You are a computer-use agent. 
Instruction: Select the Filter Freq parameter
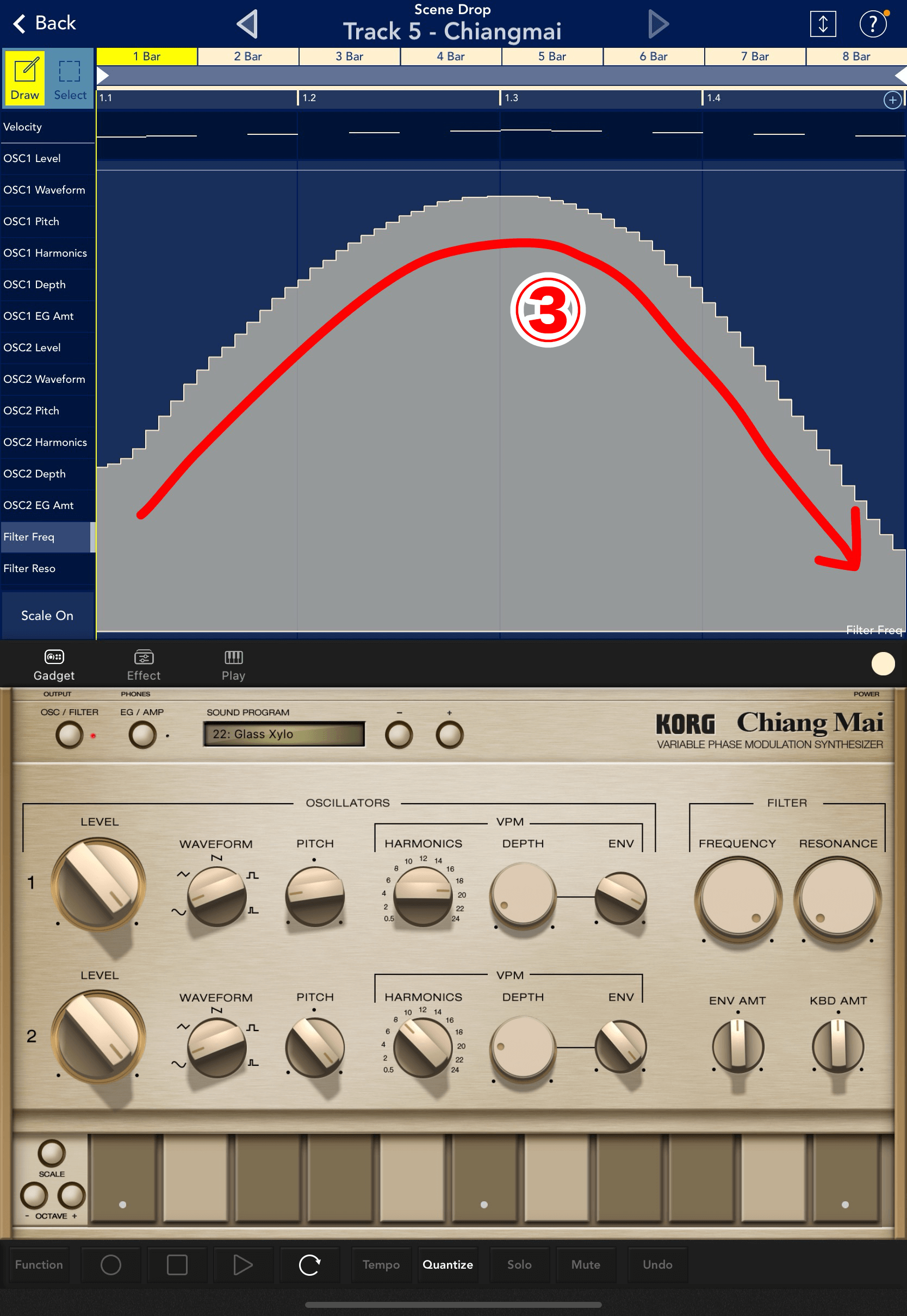[47, 537]
